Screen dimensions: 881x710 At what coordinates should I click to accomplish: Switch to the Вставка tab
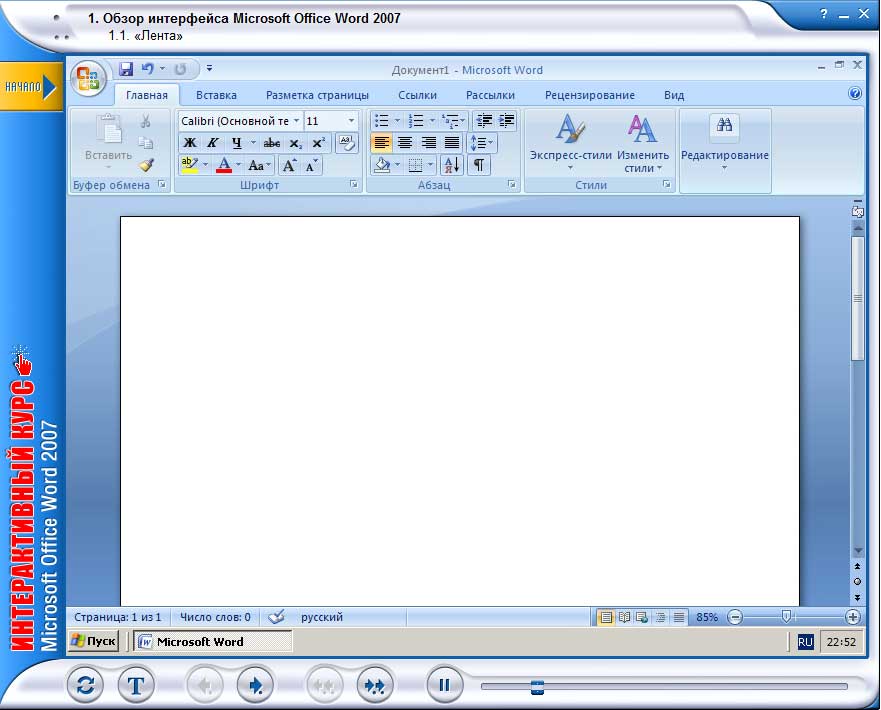click(216, 95)
